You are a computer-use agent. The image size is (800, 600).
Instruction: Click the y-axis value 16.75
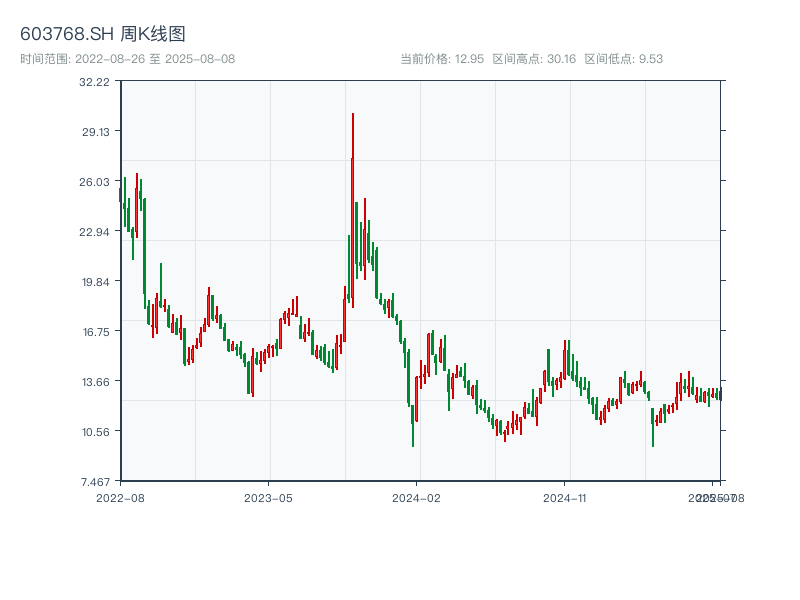(x=96, y=332)
